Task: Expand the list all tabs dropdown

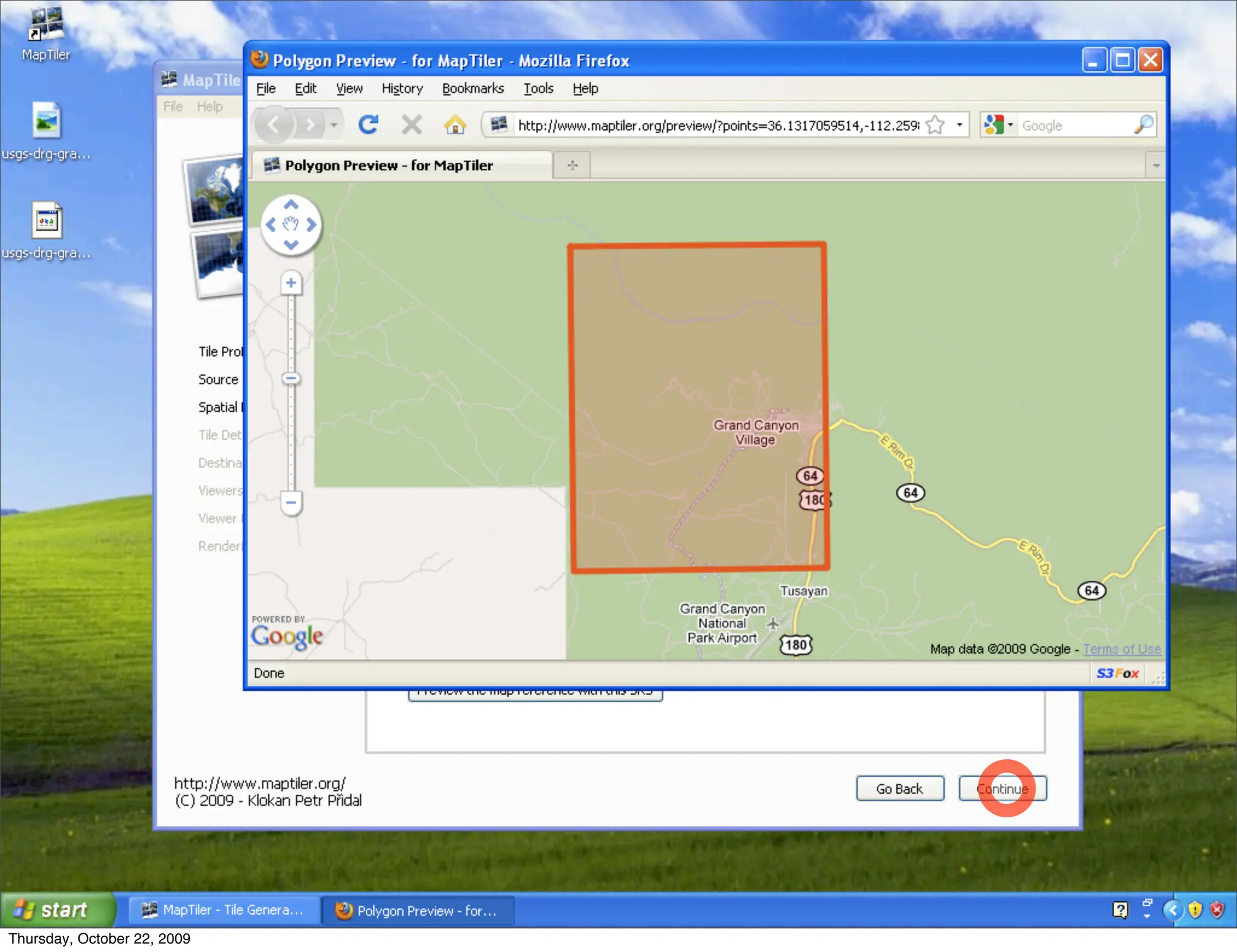Action: click(x=1155, y=165)
